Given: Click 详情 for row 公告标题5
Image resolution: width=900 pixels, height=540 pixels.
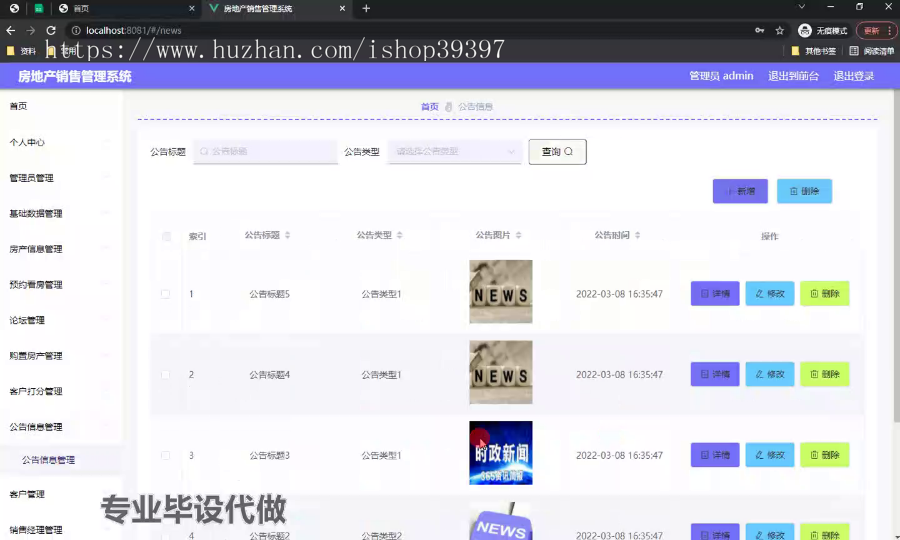Looking at the screenshot, I should pyautogui.click(x=715, y=294).
